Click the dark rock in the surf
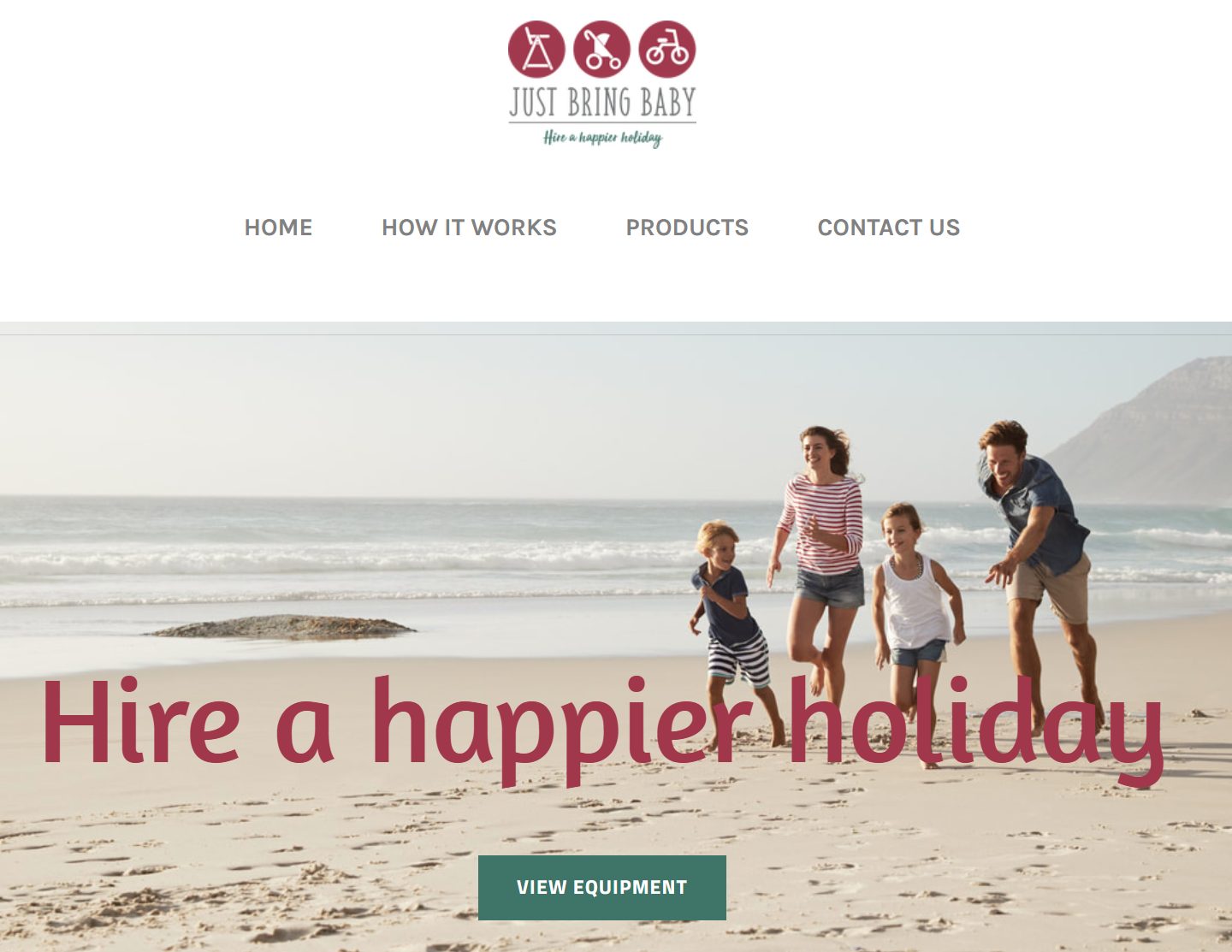 pyautogui.click(x=281, y=628)
